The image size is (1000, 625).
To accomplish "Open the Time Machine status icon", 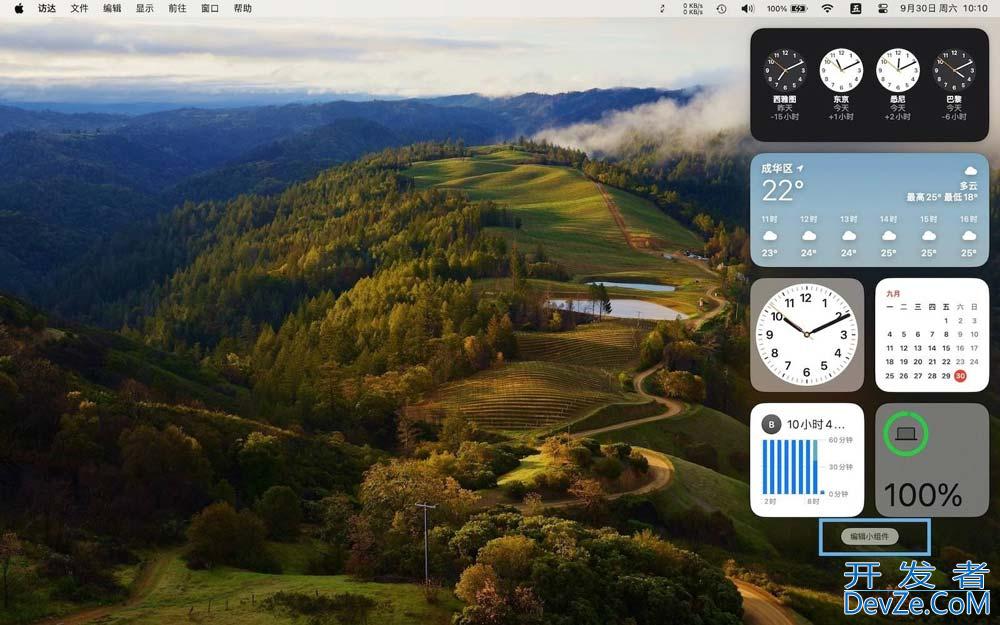I will pyautogui.click(x=721, y=8).
